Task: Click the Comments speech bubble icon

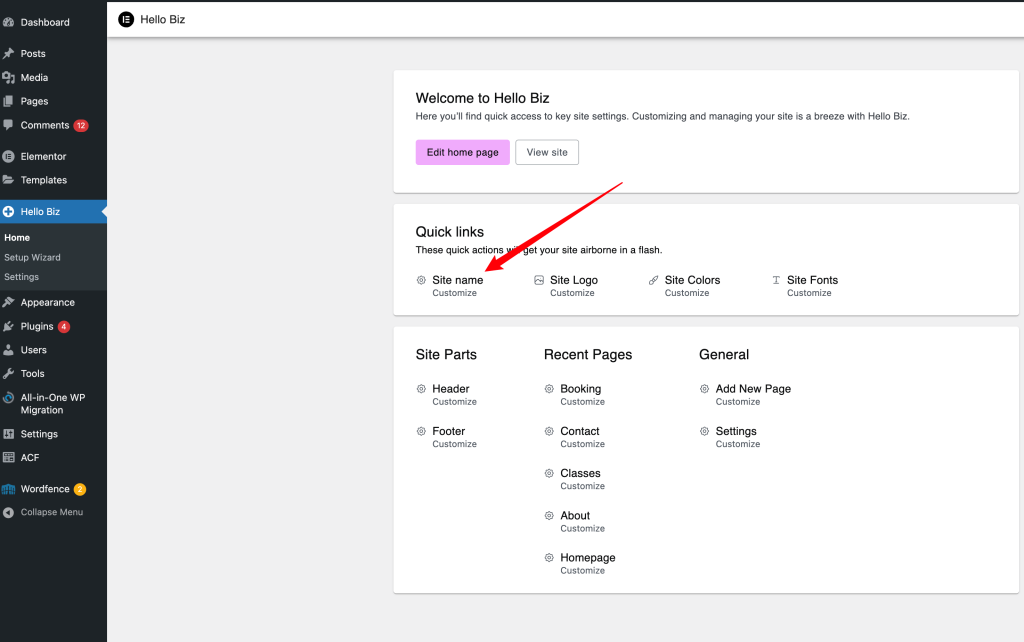Action: pos(8,125)
